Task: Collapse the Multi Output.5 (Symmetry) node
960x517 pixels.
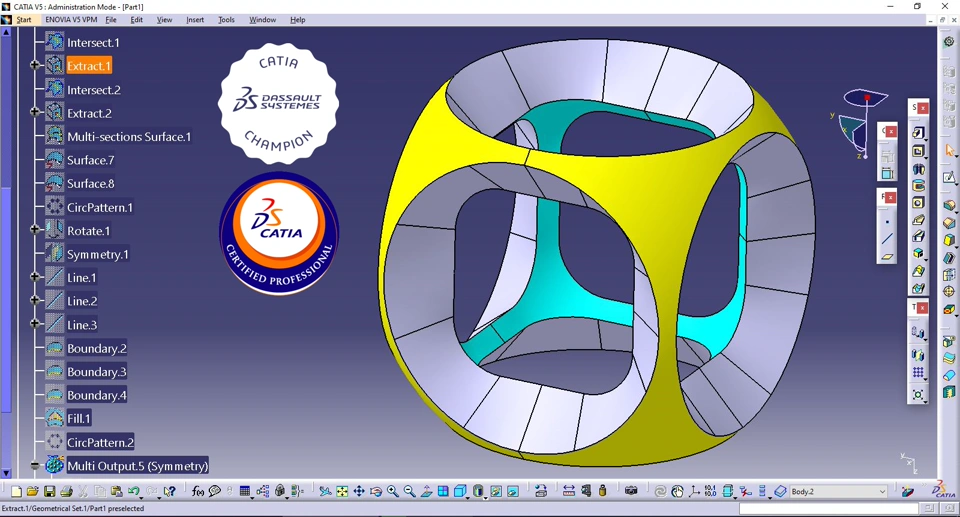Action: tap(35, 465)
